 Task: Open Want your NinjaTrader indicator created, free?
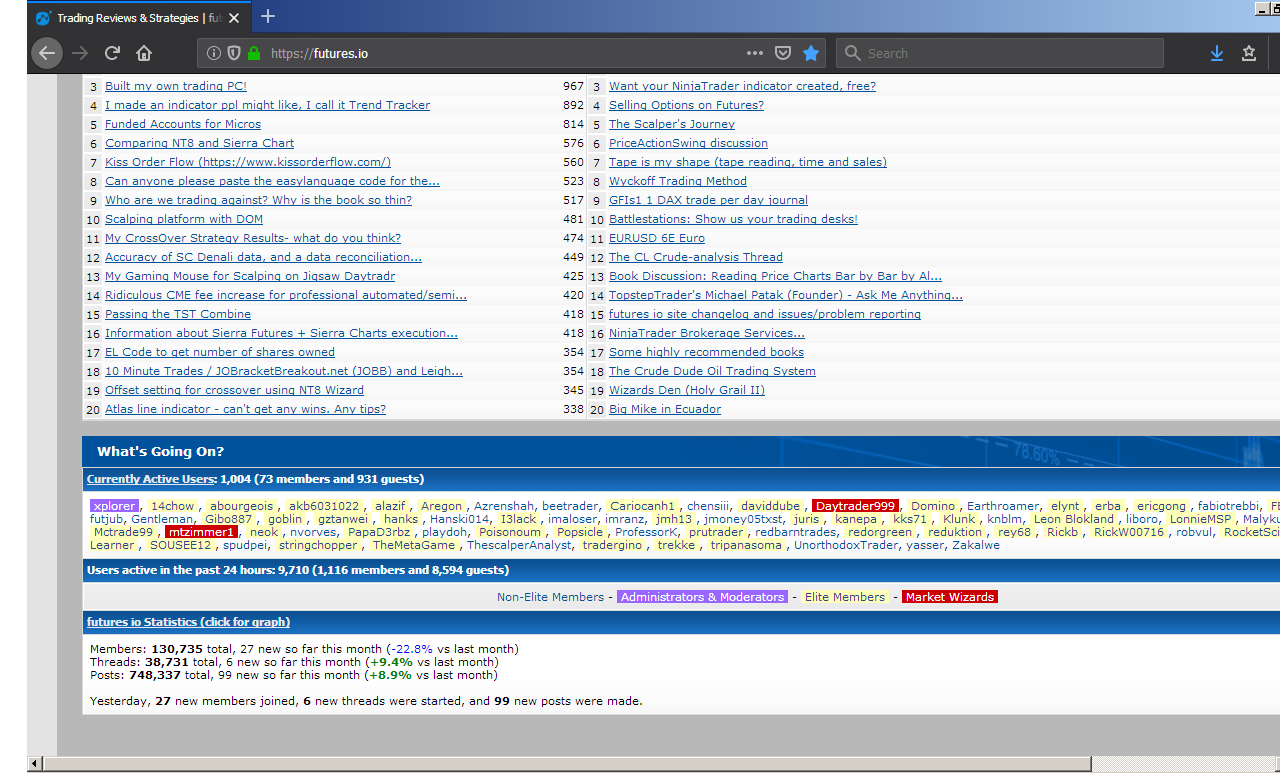point(742,86)
